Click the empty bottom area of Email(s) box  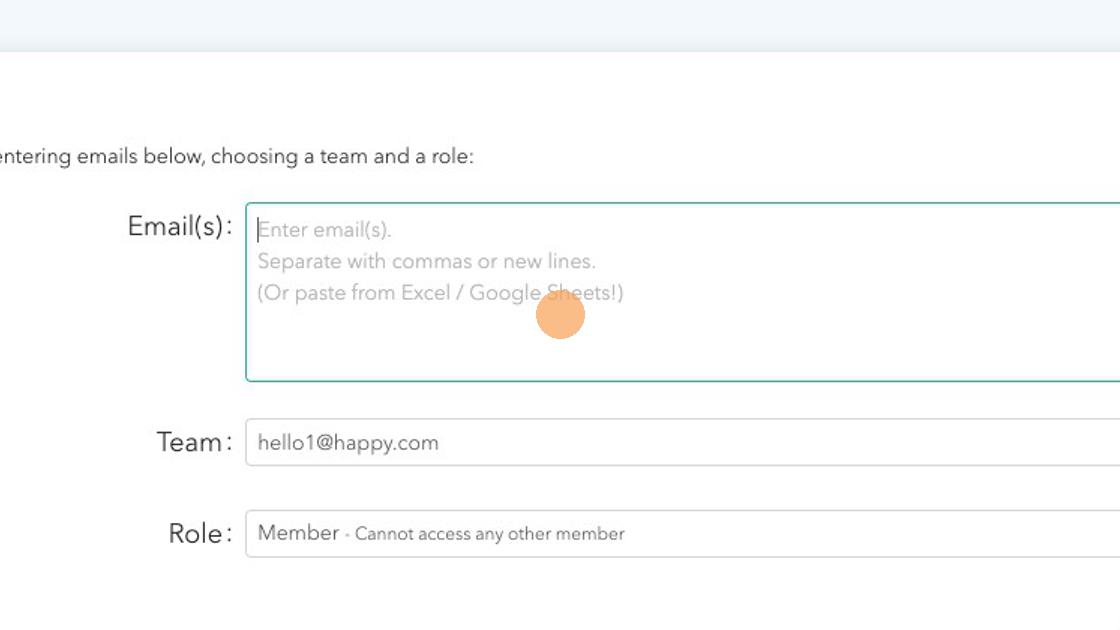tap(680, 355)
